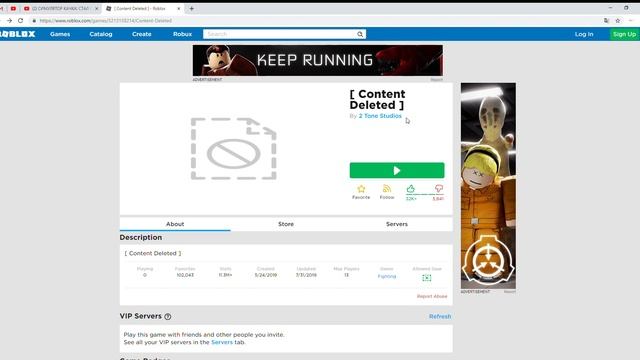This screenshot has width=640, height=360.
Task: Click the VIP Servers help question icon
Action: (168, 316)
